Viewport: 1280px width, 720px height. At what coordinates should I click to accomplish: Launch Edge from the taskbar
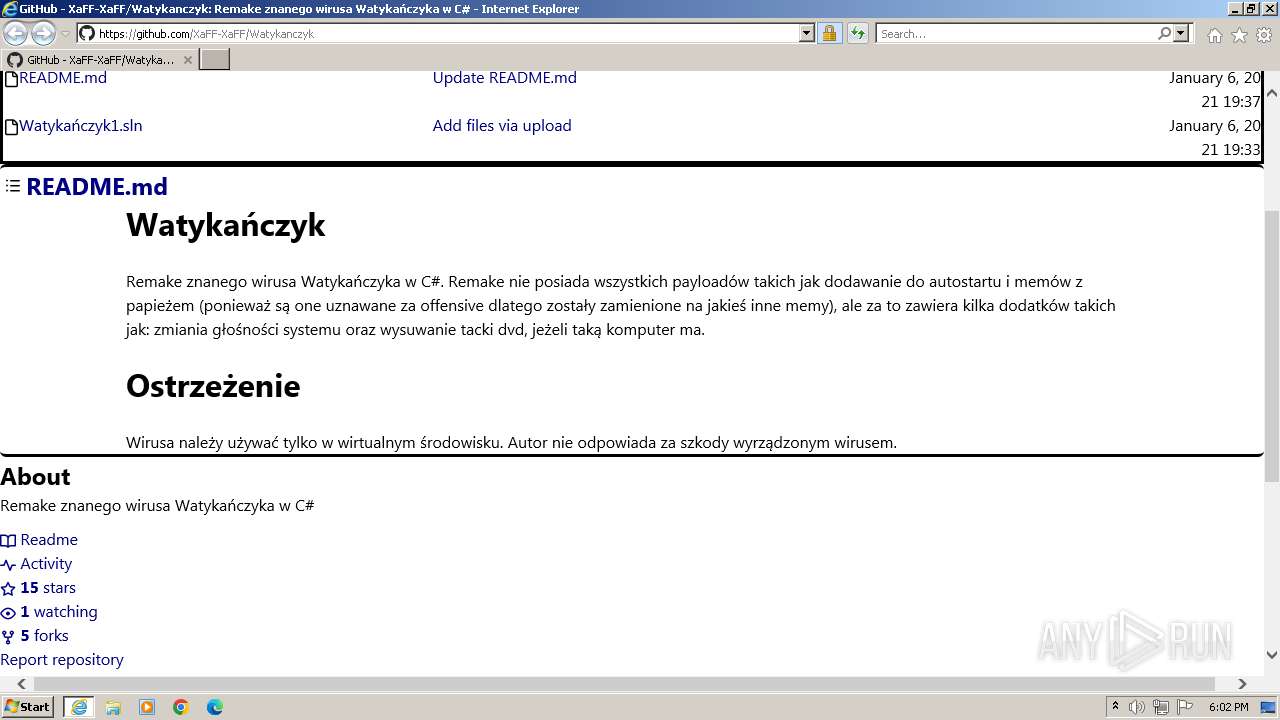click(215, 707)
